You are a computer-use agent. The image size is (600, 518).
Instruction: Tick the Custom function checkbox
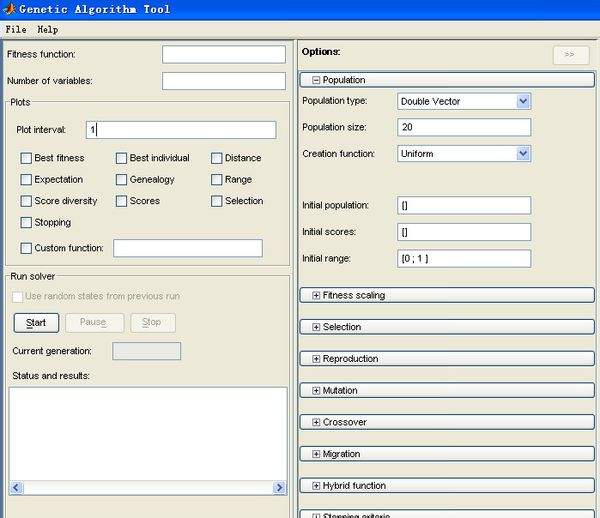(26, 248)
